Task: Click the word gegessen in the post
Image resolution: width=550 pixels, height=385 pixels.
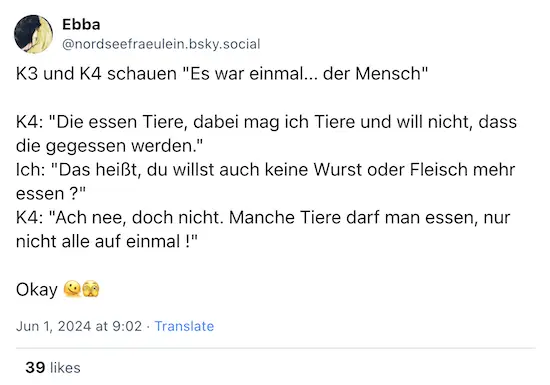Action: point(86,146)
